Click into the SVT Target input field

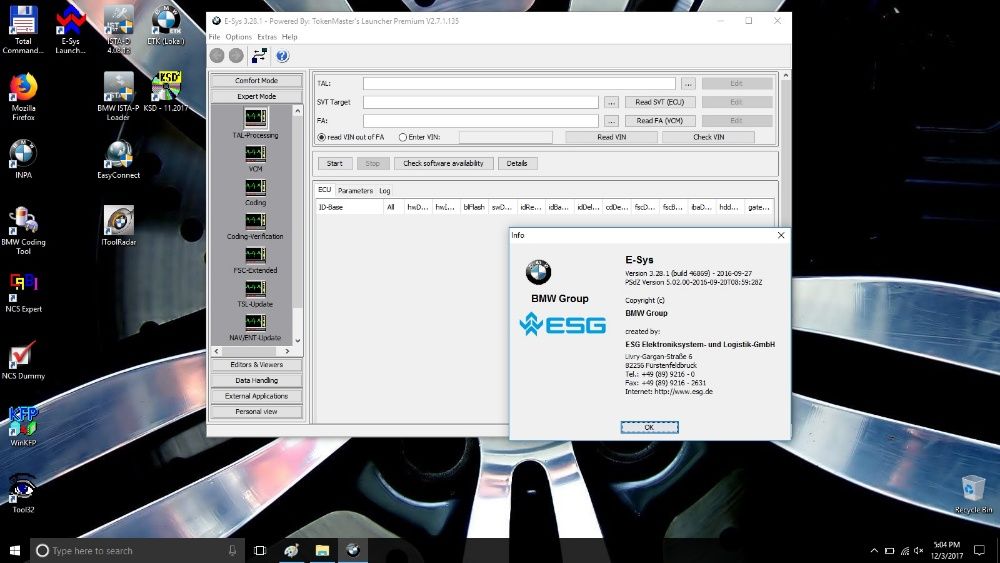click(481, 102)
